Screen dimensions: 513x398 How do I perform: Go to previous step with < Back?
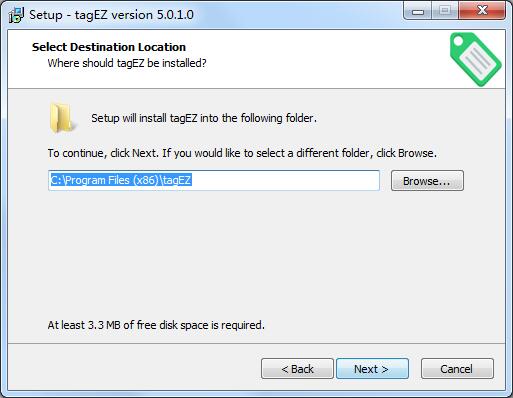tap(297, 369)
